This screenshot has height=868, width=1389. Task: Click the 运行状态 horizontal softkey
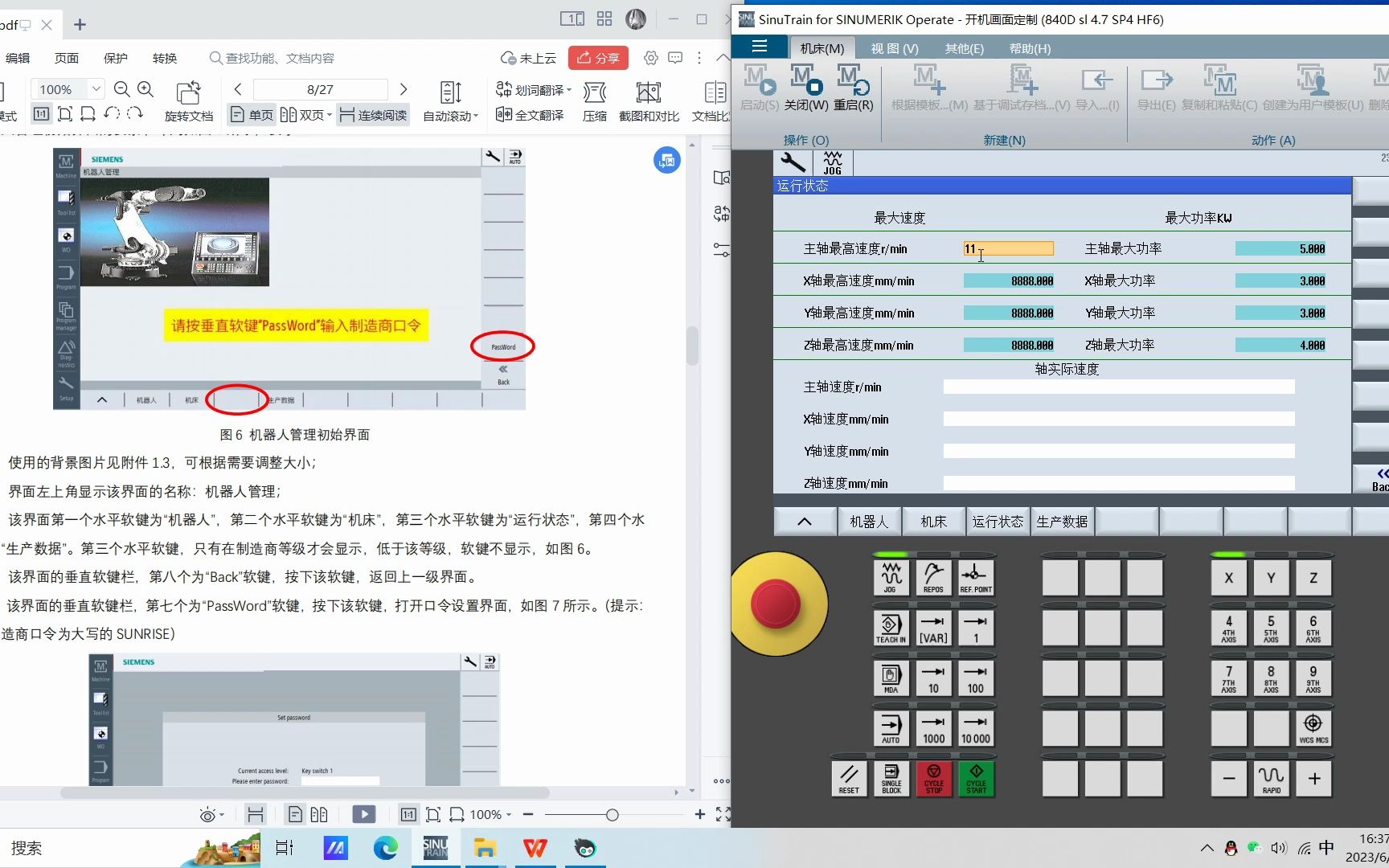[x=998, y=522]
